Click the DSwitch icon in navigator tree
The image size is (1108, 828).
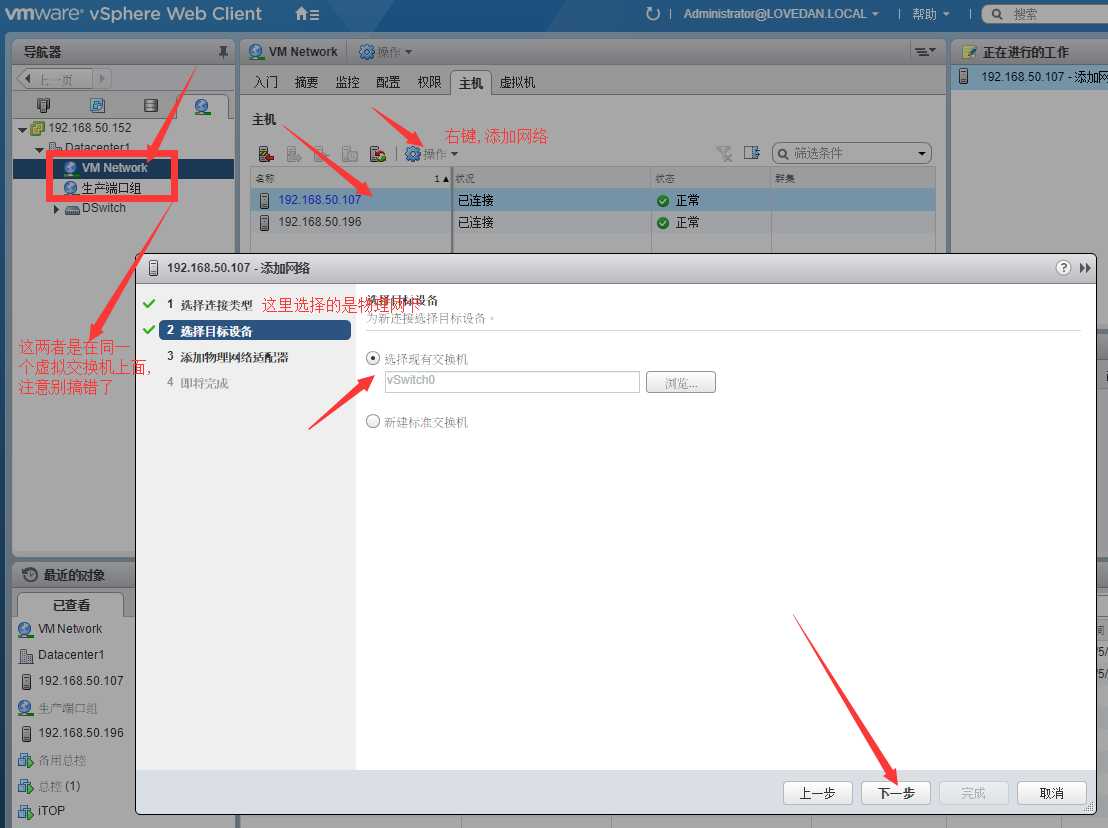[x=72, y=209]
